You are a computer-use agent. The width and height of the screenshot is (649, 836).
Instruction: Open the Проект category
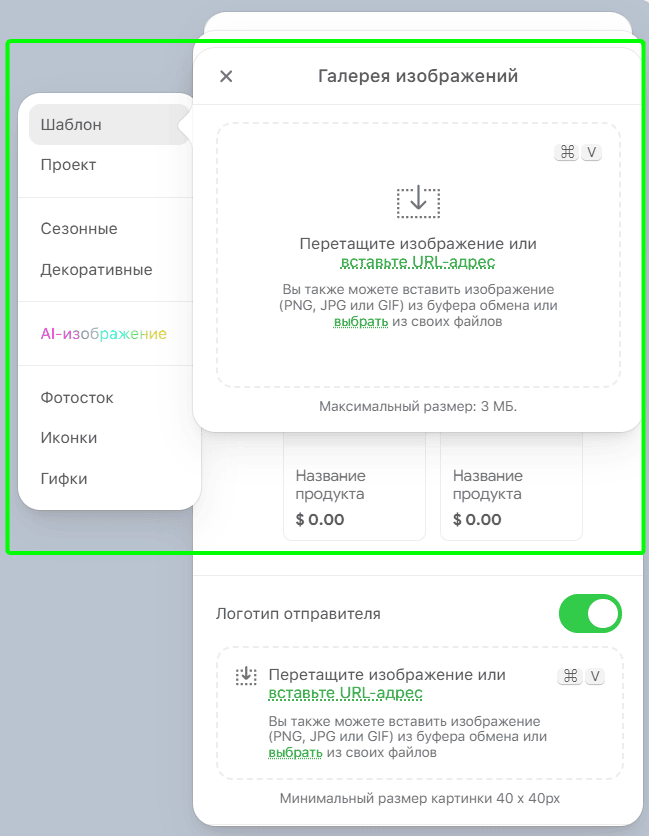pyautogui.click(x=69, y=165)
